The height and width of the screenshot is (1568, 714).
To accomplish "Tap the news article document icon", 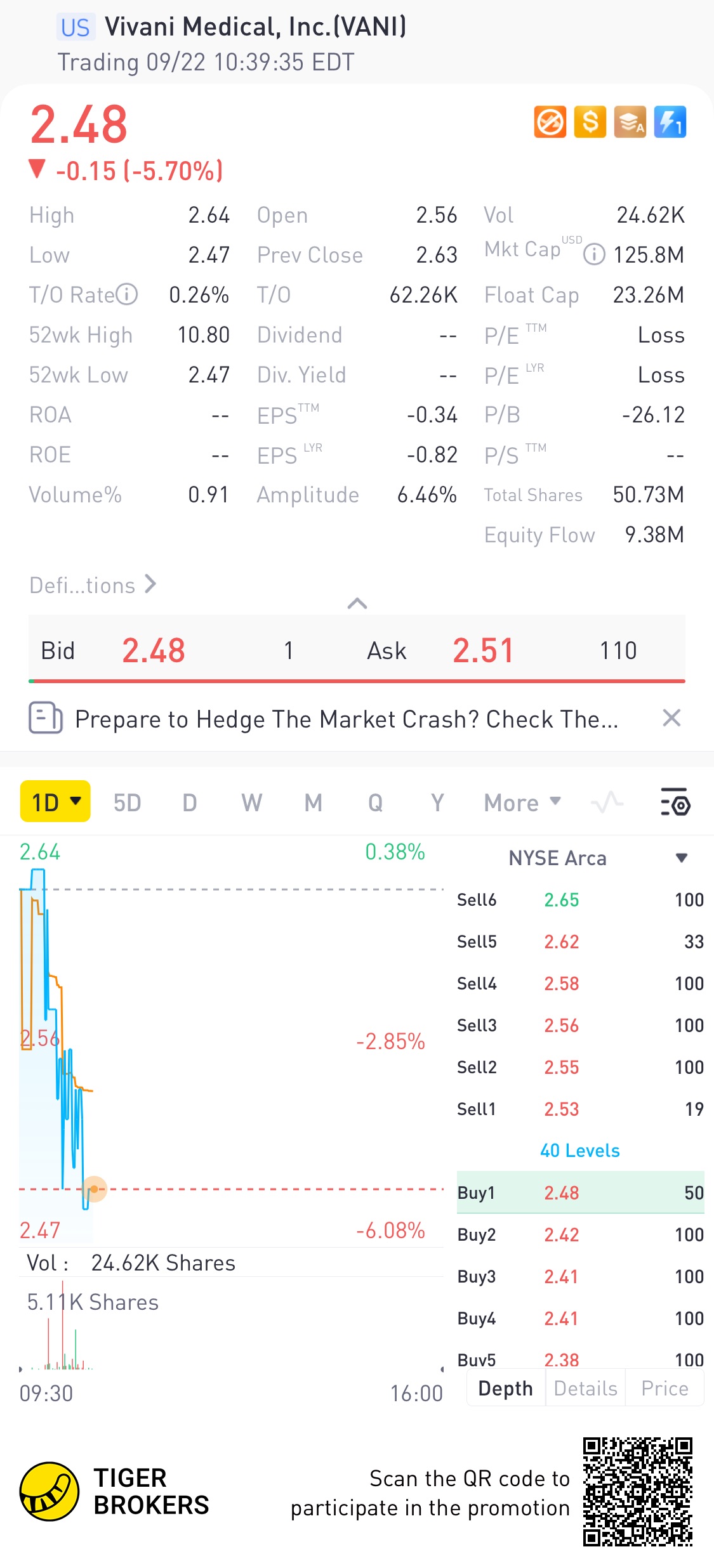I will (46, 718).
